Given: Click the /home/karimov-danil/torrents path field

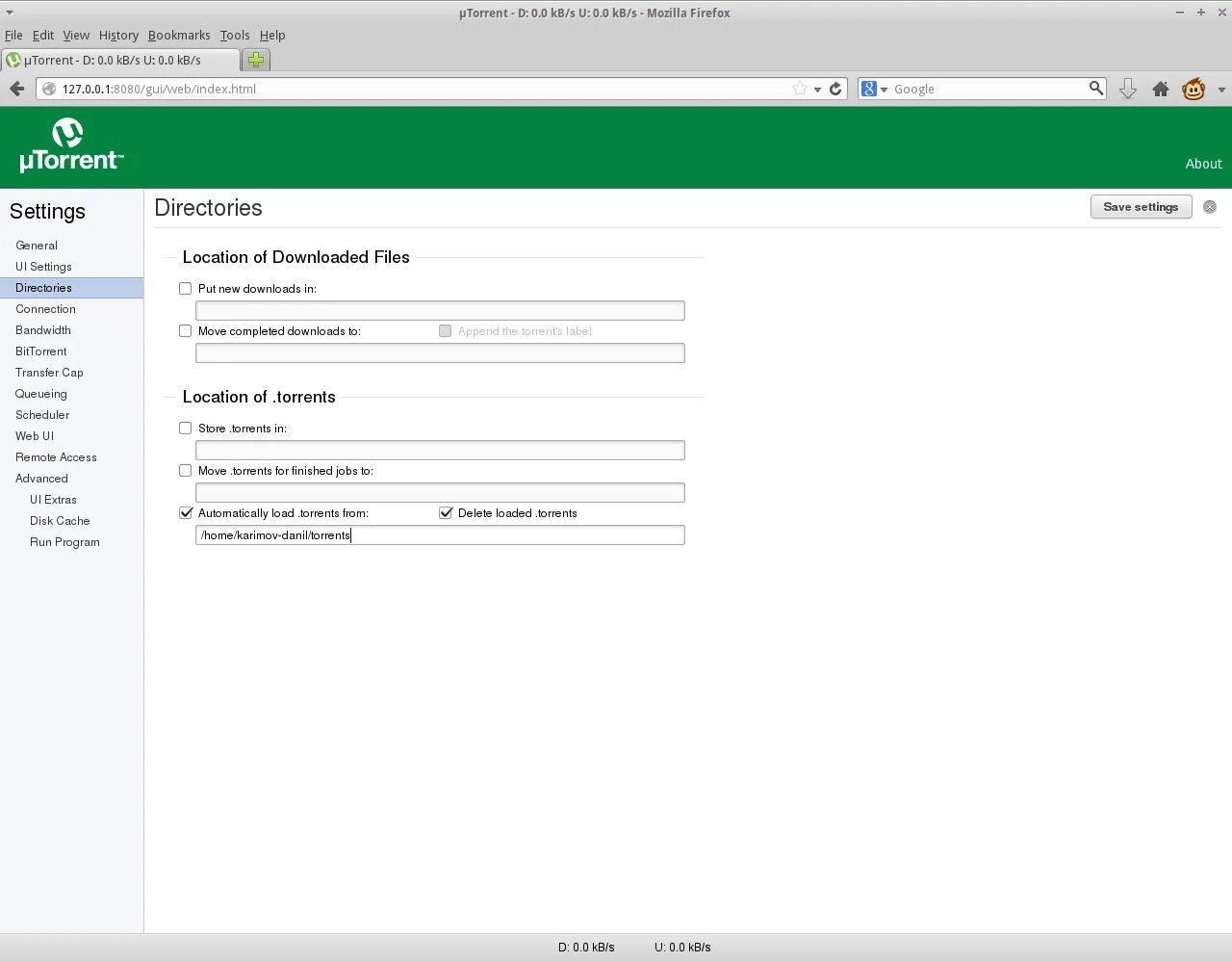Looking at the screenshot, I should click(440, 534).
